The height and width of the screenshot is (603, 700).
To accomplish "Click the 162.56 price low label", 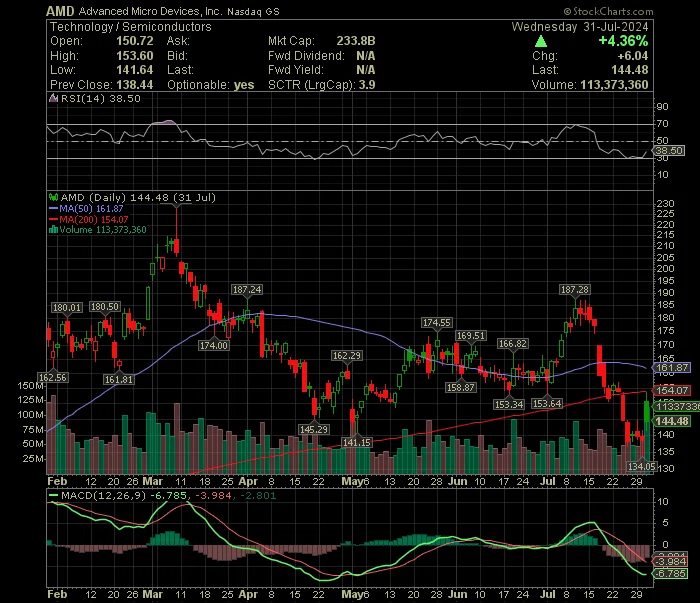I will (x=53, y=378).
